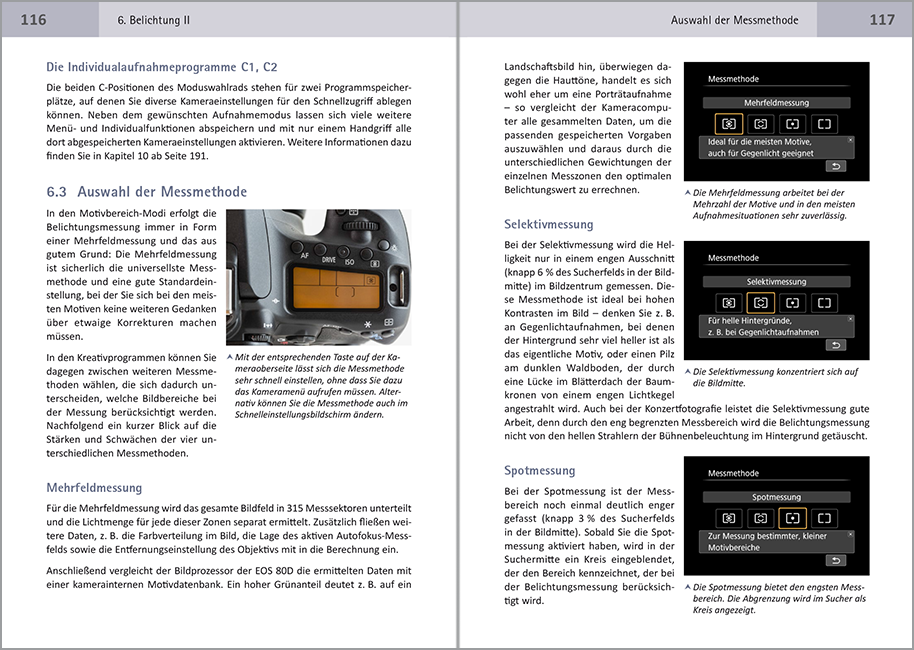Switch metering to Selektivmessung in the first screen

[761, 124]
